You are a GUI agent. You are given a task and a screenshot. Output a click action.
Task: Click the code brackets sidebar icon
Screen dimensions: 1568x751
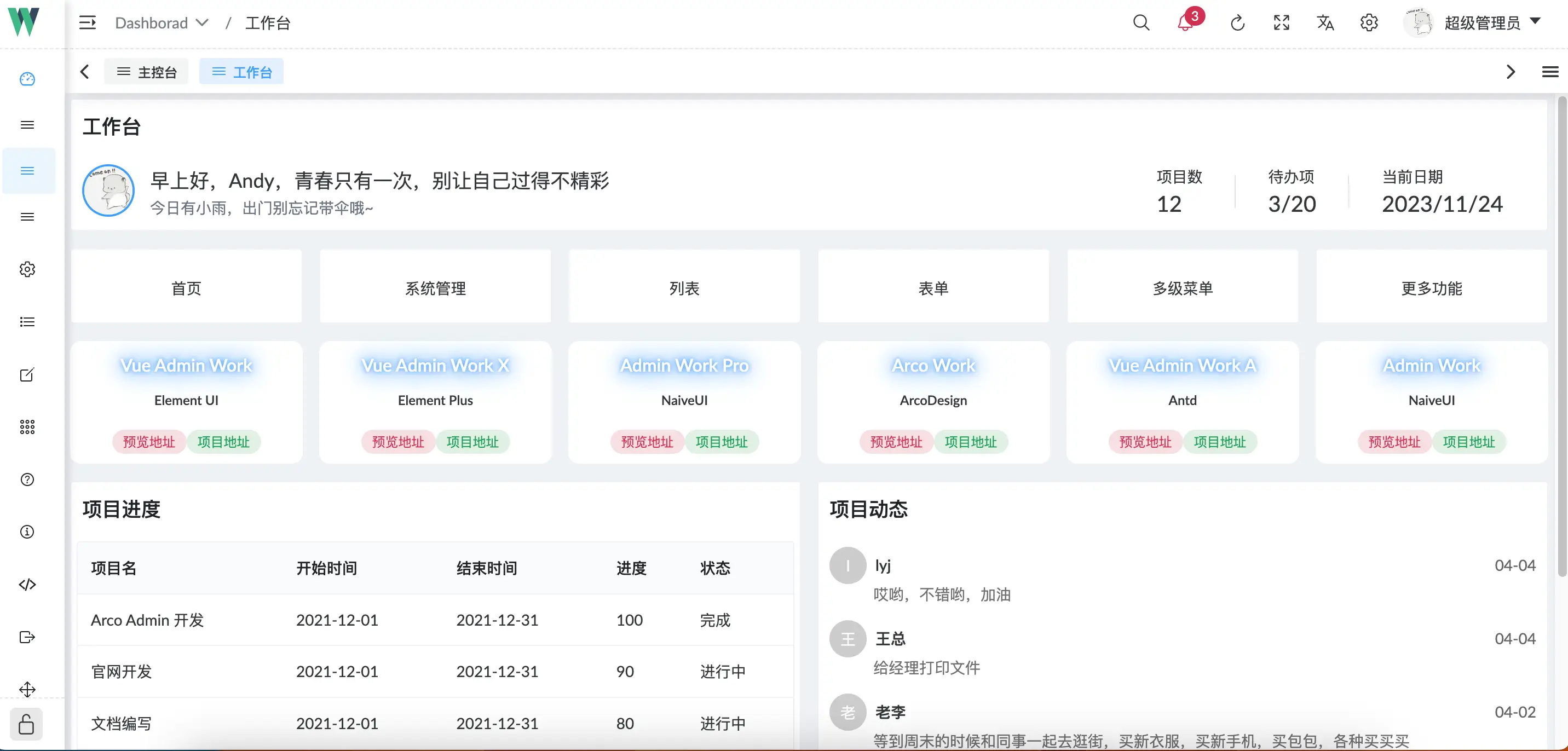[x=27, y=584]
